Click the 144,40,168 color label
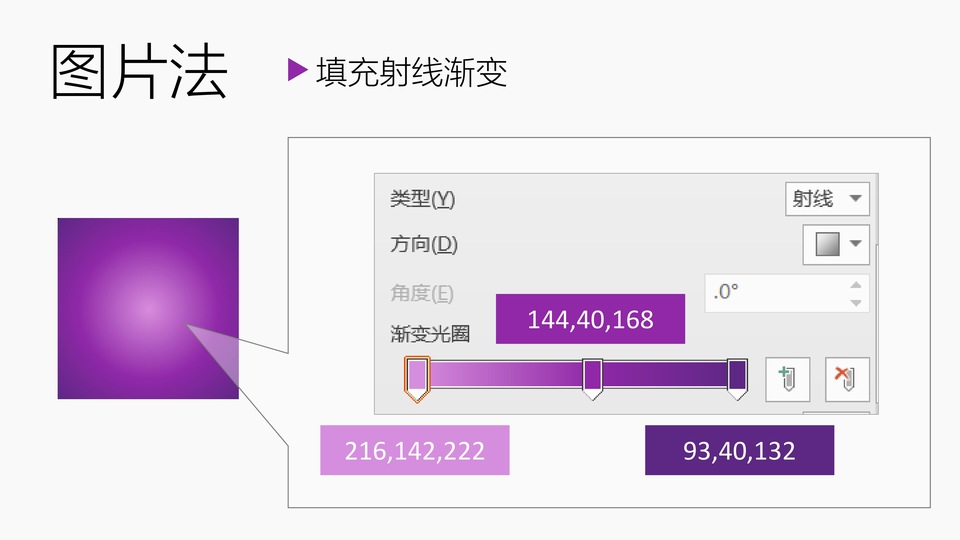Viewport: 960px width, 540px height. [x=590, y=319]
